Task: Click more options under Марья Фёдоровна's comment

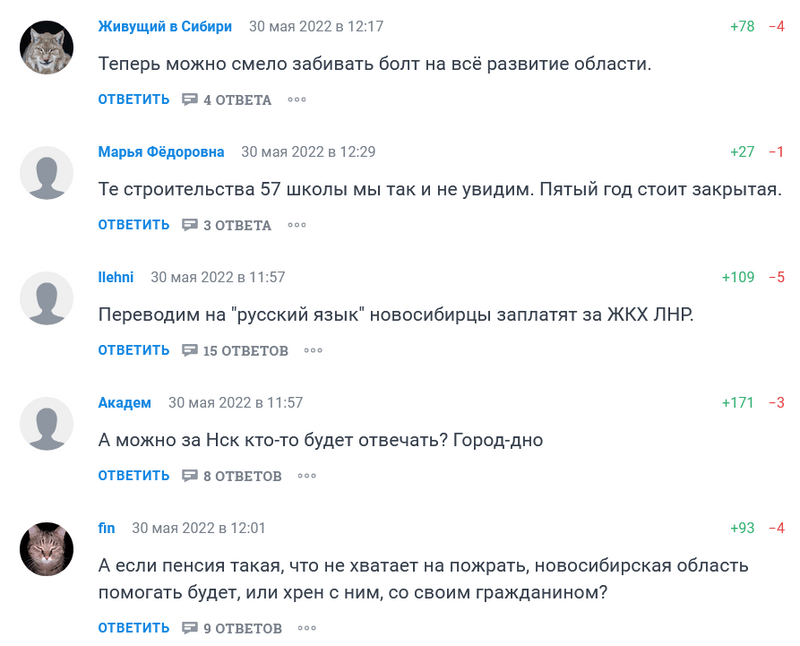Action: coord(297,225)
